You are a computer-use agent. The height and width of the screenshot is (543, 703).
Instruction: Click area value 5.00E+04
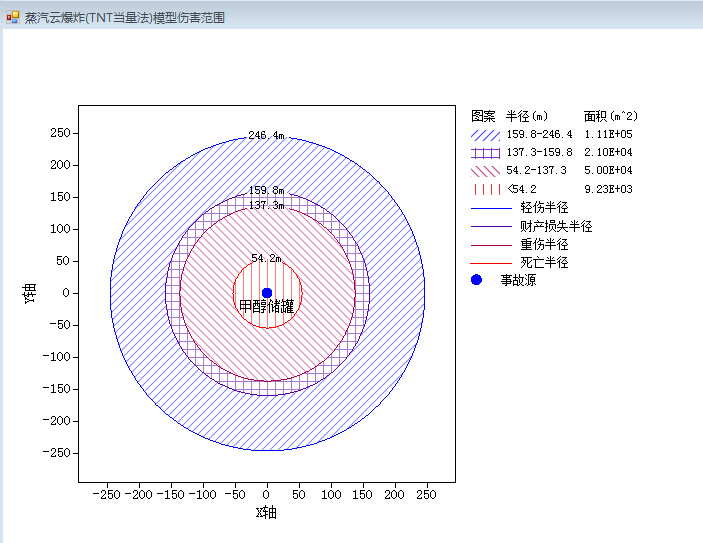pos(608,170)
